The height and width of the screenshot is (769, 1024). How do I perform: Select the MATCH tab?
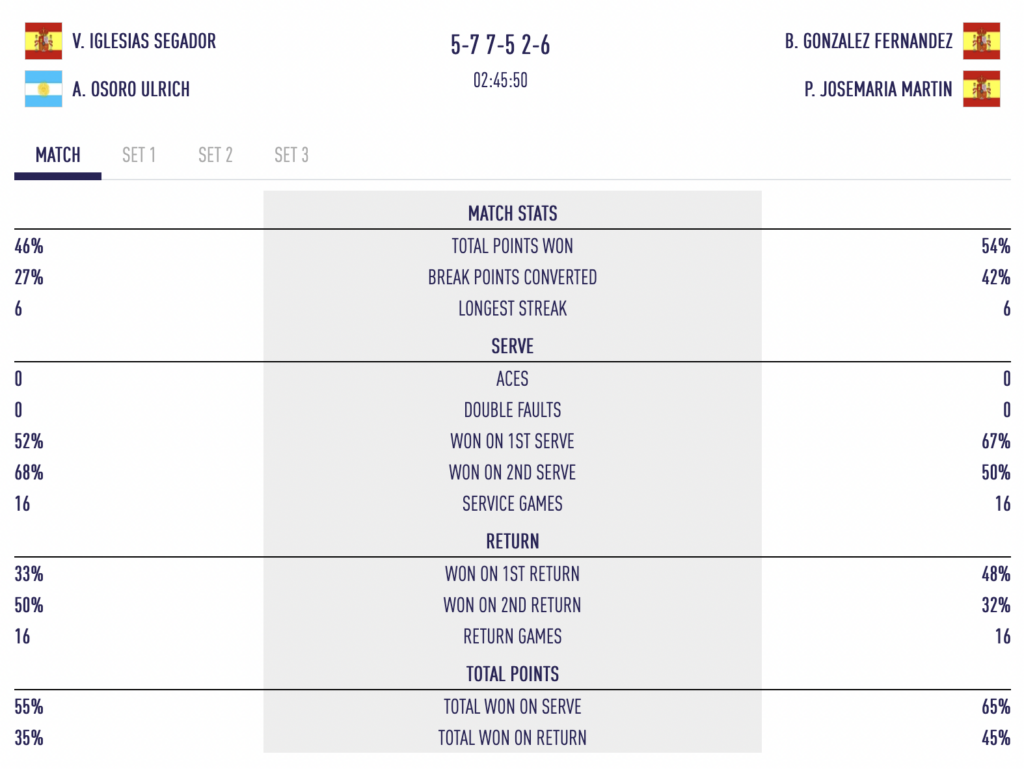tap(58, 155)
